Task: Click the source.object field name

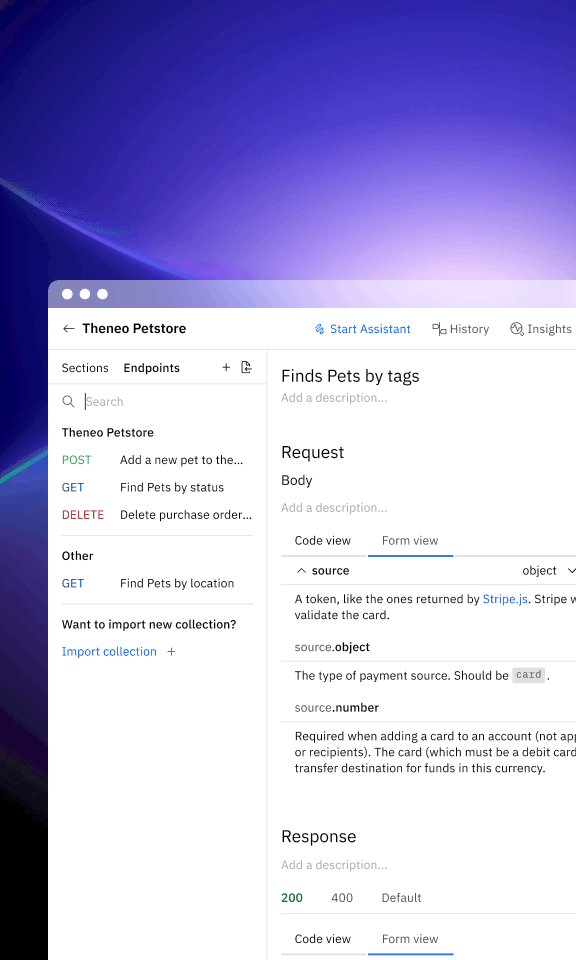Action: click(x=332, y=647)
